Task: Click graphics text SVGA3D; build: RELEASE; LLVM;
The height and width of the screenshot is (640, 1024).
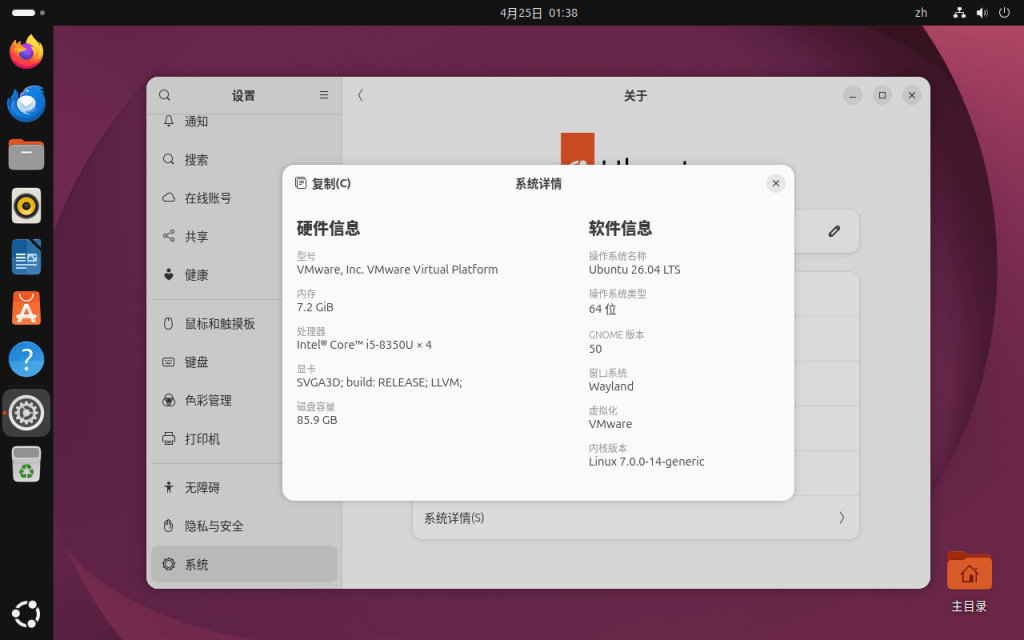Action: tap(379, 383)
